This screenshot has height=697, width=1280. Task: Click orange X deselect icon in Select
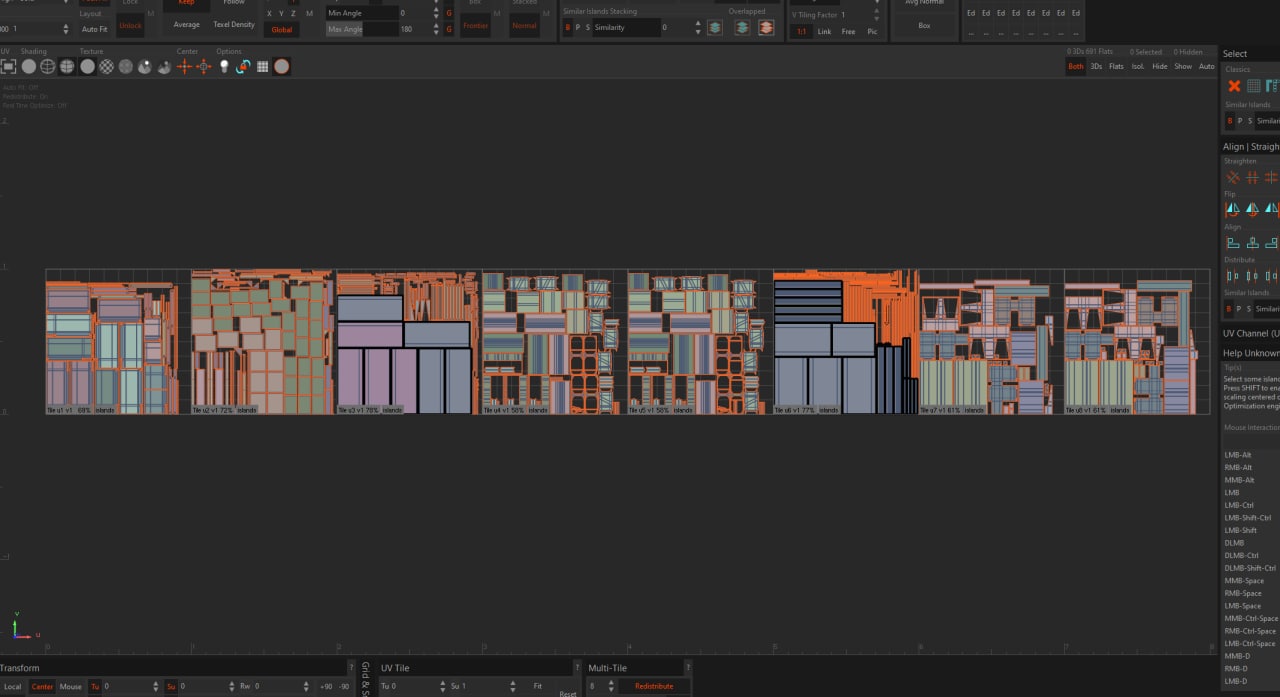tap(1234, 86)
